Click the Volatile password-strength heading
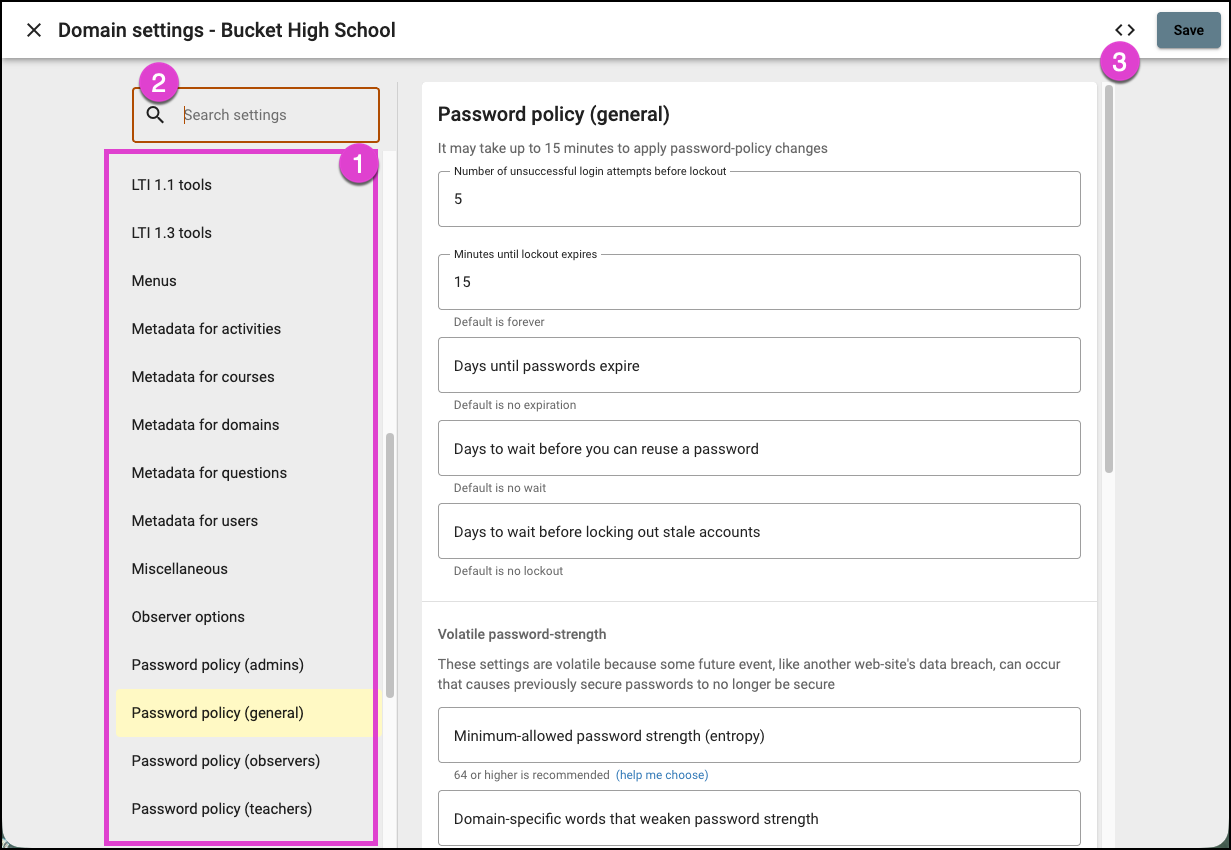The width and height of the screenshot is (1231, 850). (x=522, y=634)
